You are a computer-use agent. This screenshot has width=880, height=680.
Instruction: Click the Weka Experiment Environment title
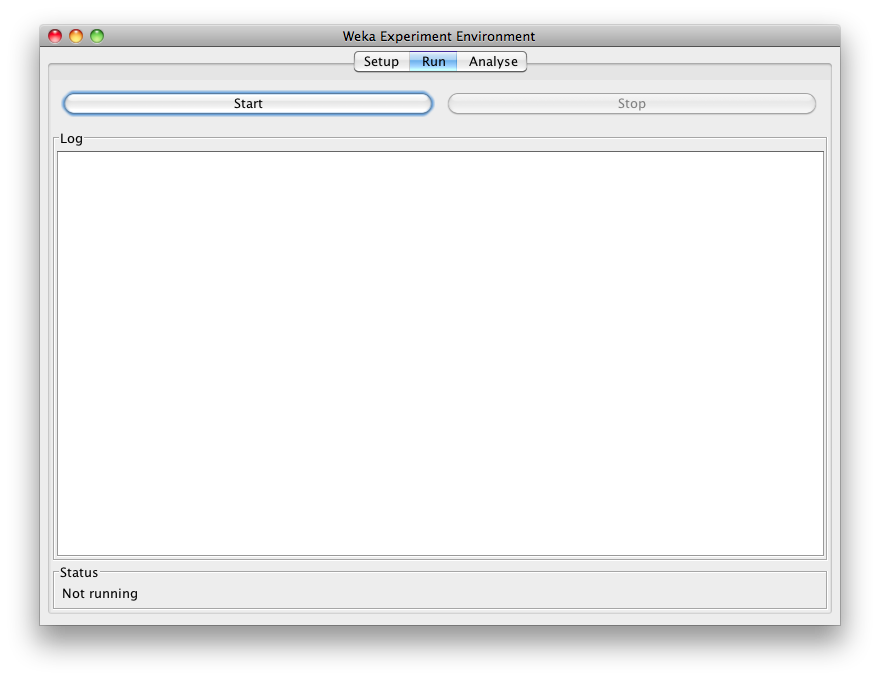(x=439, y=36)
